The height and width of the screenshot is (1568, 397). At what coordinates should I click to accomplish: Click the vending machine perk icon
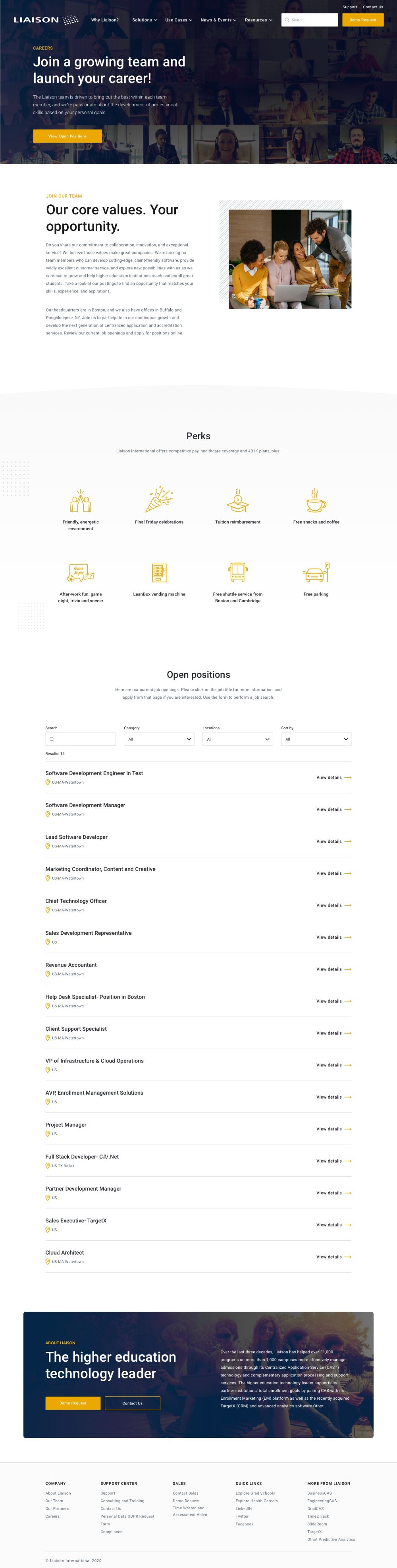tap(159, 573)
